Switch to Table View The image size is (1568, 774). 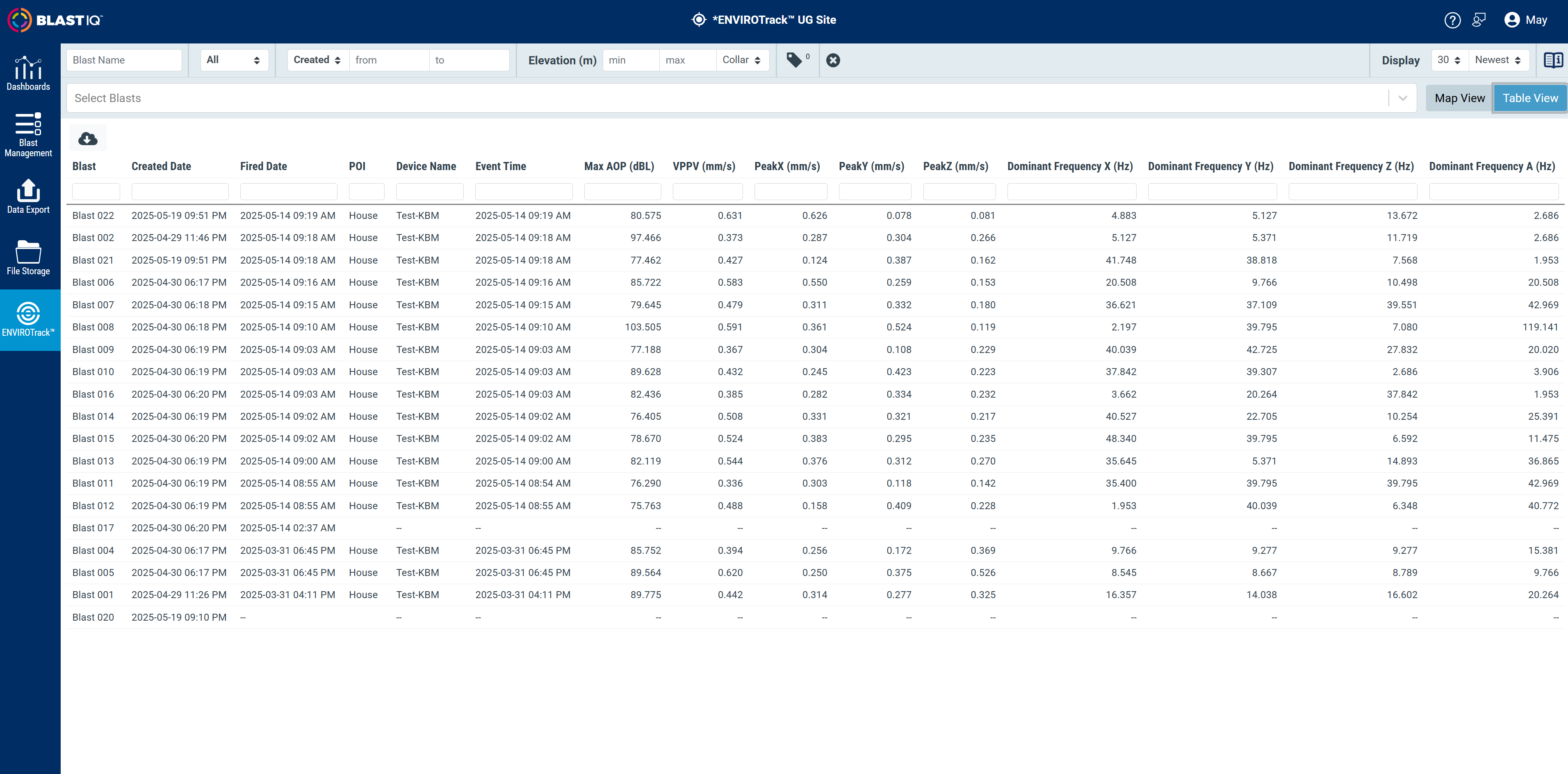point(1529,98)
